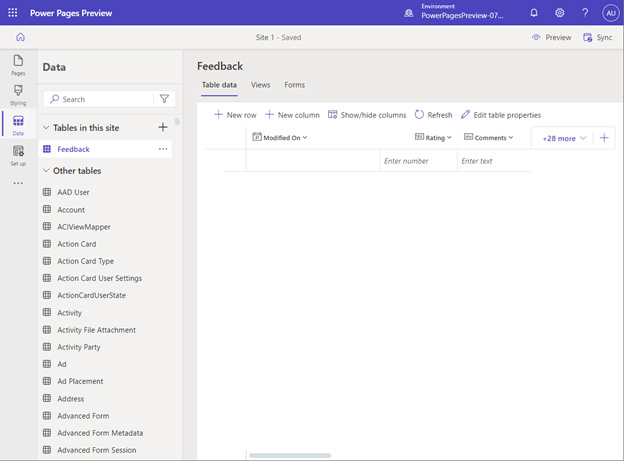Screen dimensions: 624x461
Task: Switch to the Forms tab
Action: click(294, 85)
